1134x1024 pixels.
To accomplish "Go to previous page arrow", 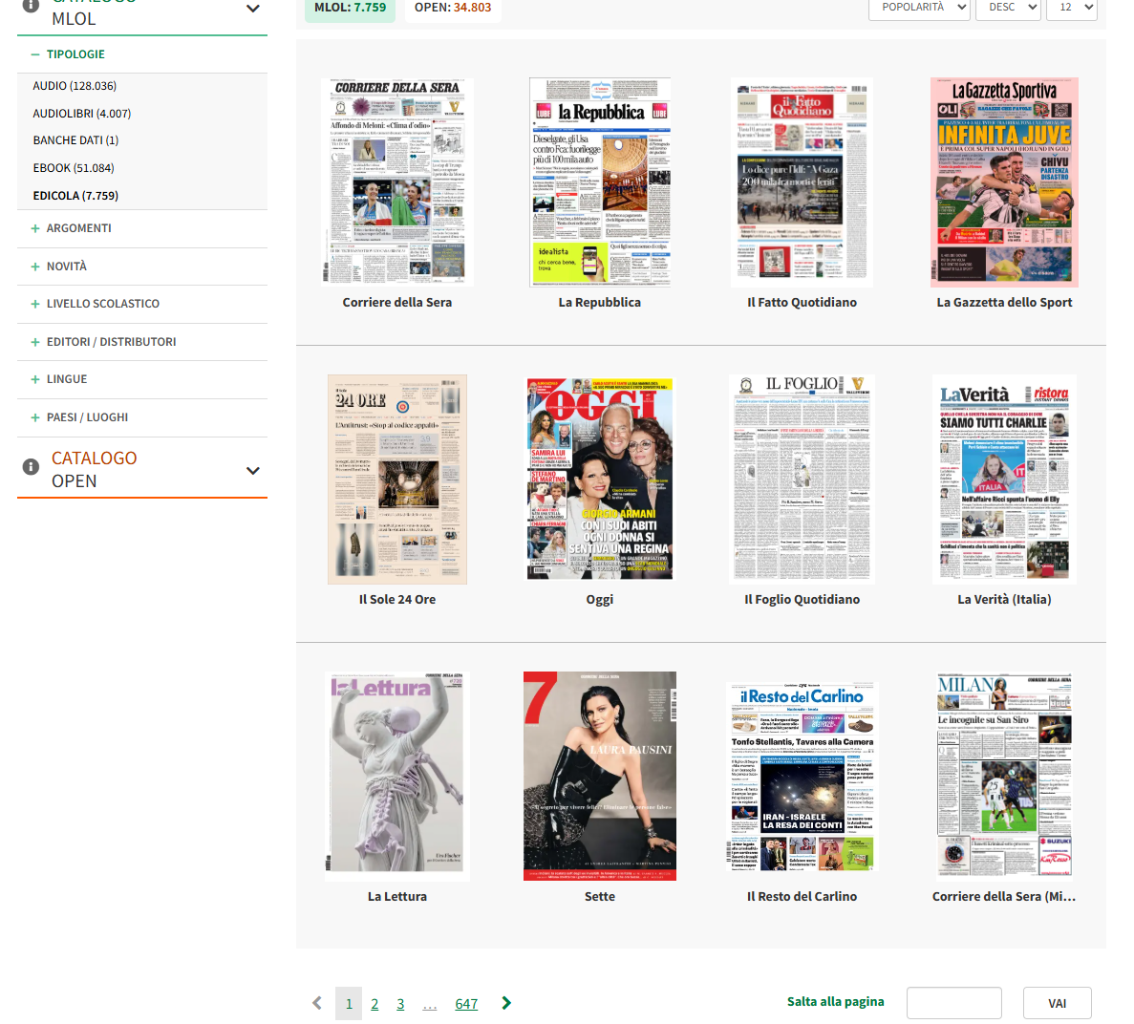I will 317,1003.
